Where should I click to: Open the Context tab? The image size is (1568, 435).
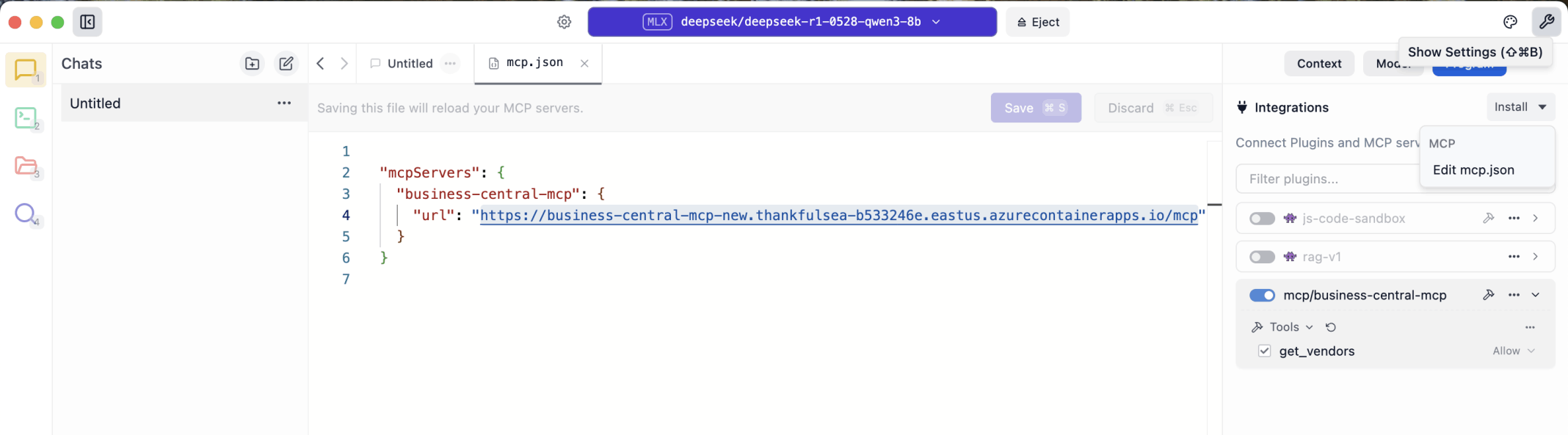click(x=1319, y=64)
